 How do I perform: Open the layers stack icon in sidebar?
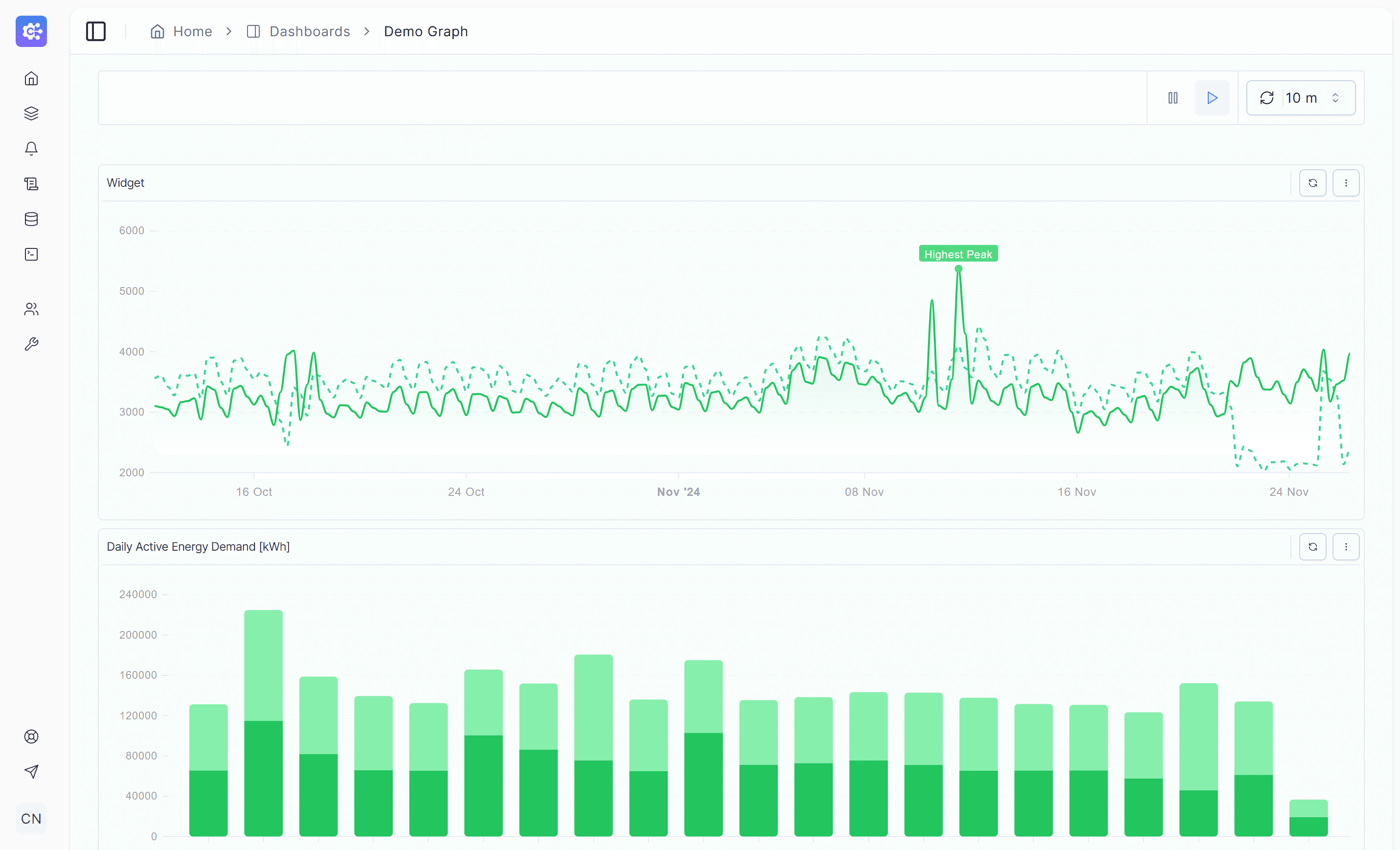tap(31, 113)
